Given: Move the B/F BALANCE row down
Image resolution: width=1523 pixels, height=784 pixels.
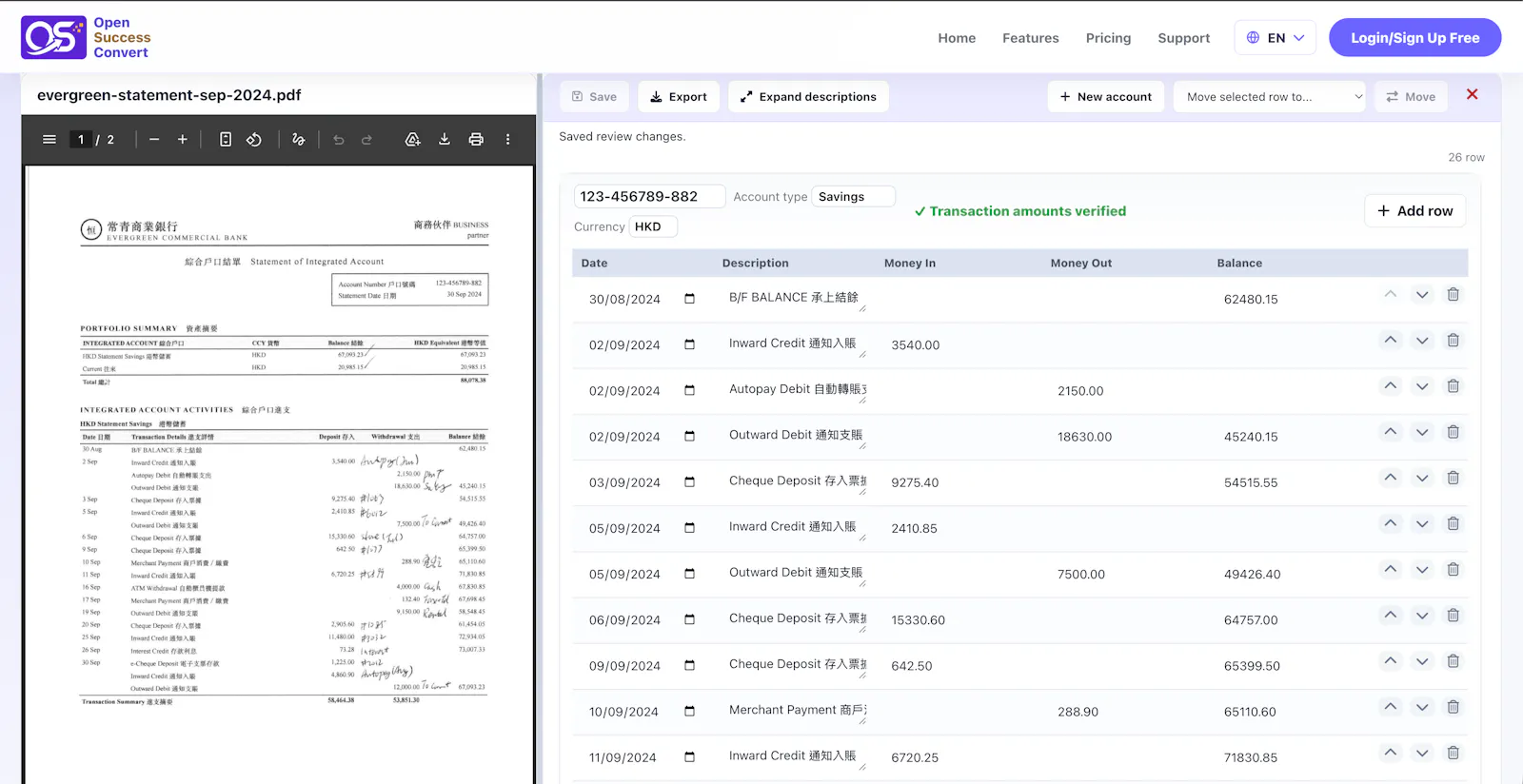Looking at the screenshot, I should tap(1422, 295).
